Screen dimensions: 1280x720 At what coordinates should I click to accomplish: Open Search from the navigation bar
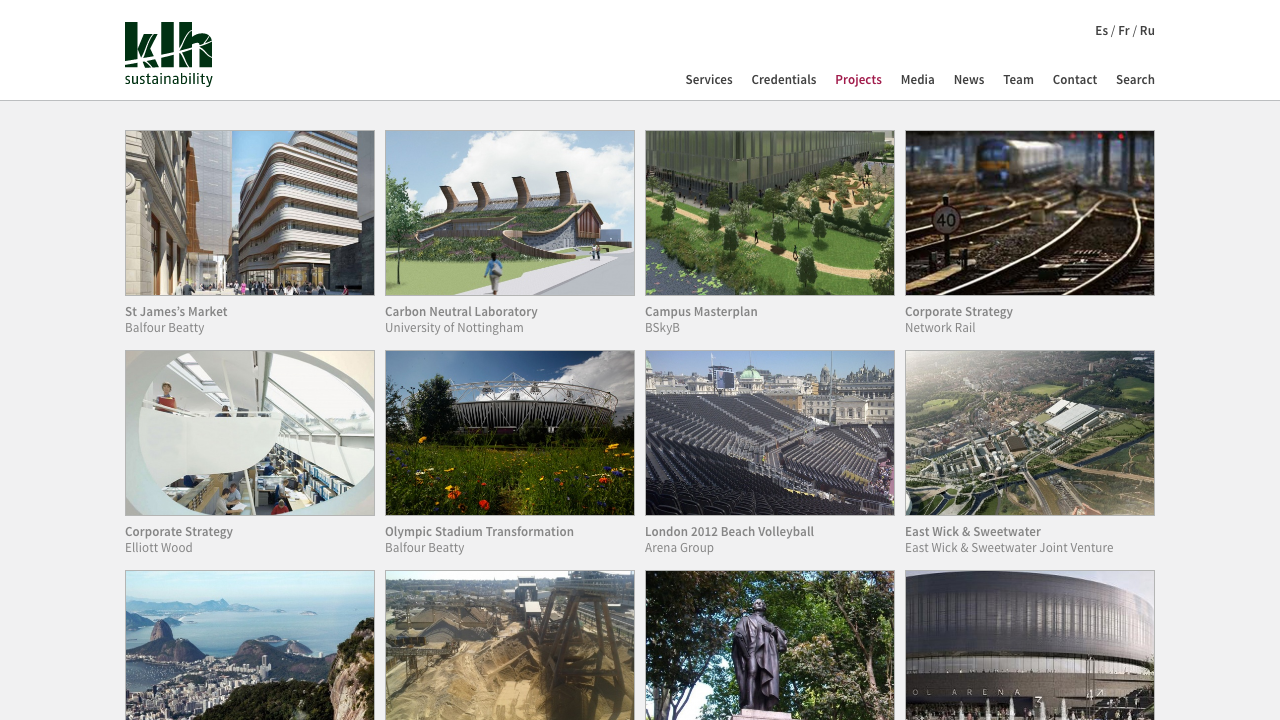(x=1135, y=80)
